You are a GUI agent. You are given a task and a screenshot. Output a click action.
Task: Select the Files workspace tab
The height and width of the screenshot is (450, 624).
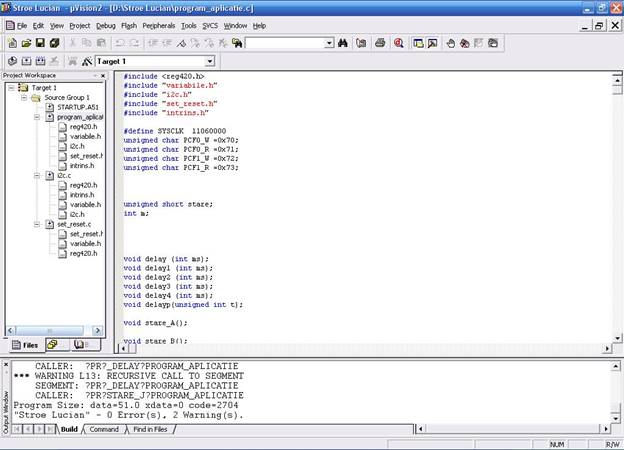[x=24, y=345]
